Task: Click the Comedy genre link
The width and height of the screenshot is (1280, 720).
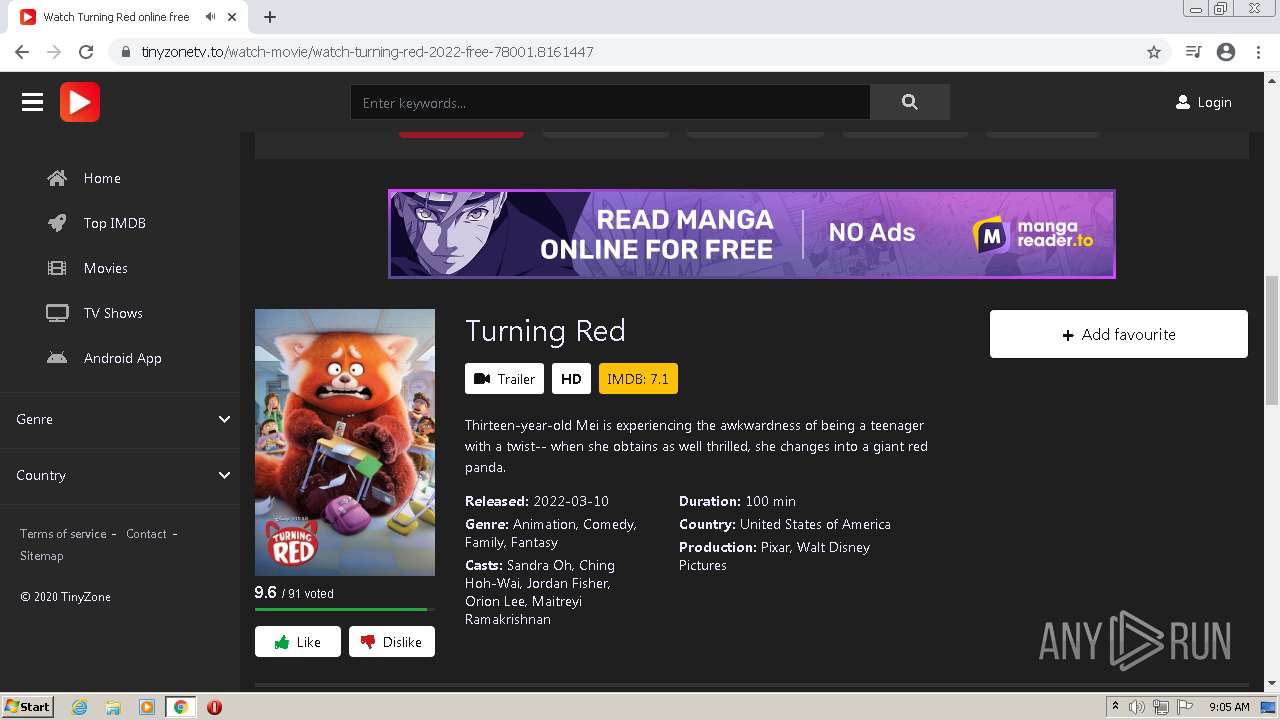Action: pyautogui.click(x=609, y=524)
